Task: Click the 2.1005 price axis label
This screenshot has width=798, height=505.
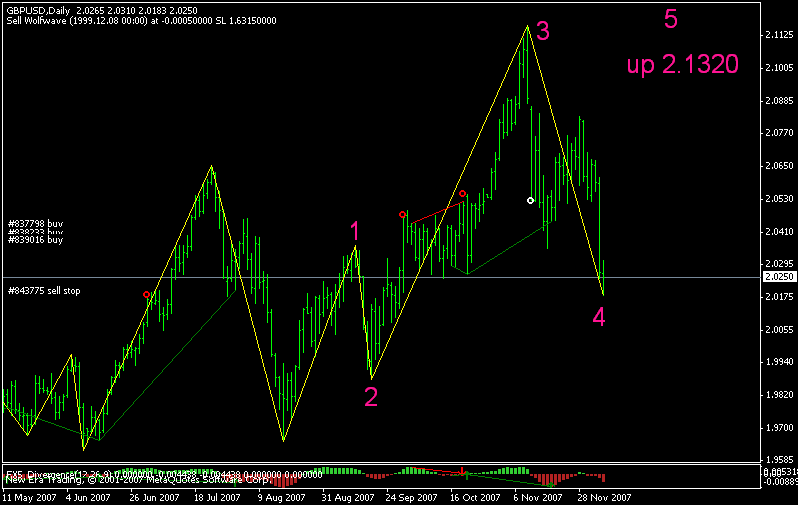Action: tap(779, 68)
